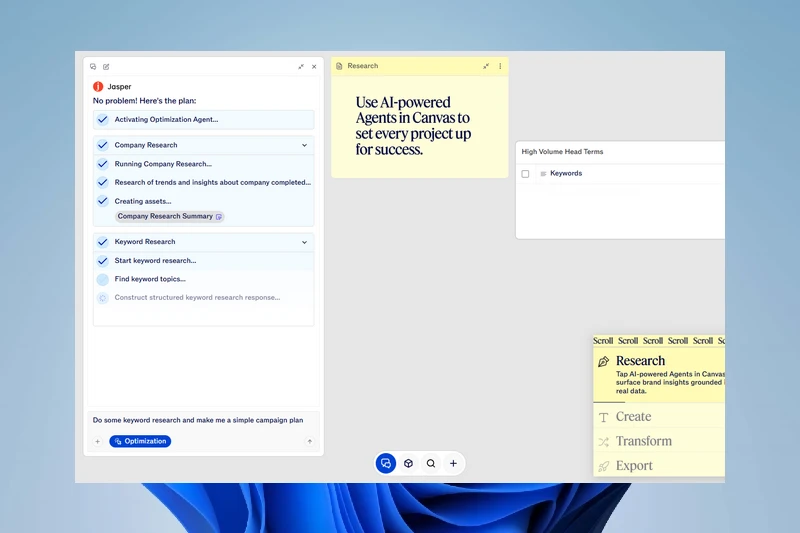Check the Keywords column checkbox

525,174
